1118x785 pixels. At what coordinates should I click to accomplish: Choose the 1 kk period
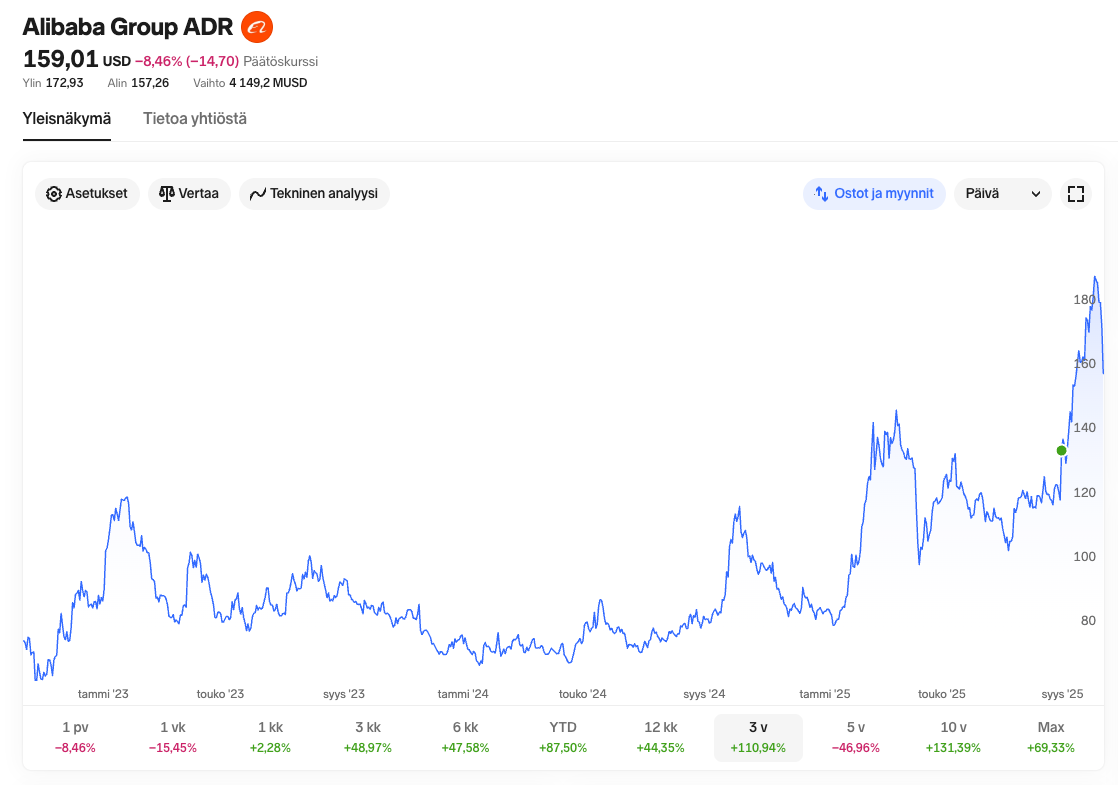point(270,737)
